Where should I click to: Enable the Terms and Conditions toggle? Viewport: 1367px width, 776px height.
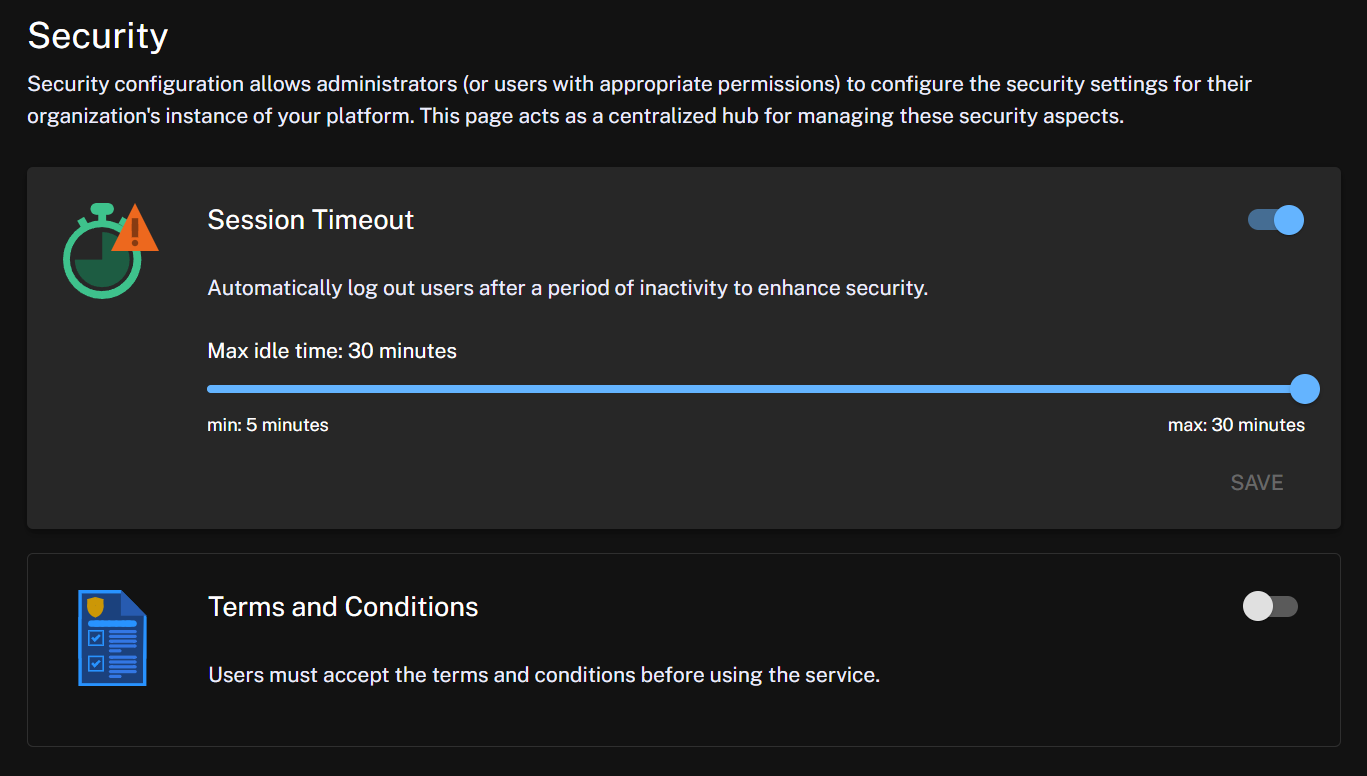pyautogui.click(x=1270, y=606)
